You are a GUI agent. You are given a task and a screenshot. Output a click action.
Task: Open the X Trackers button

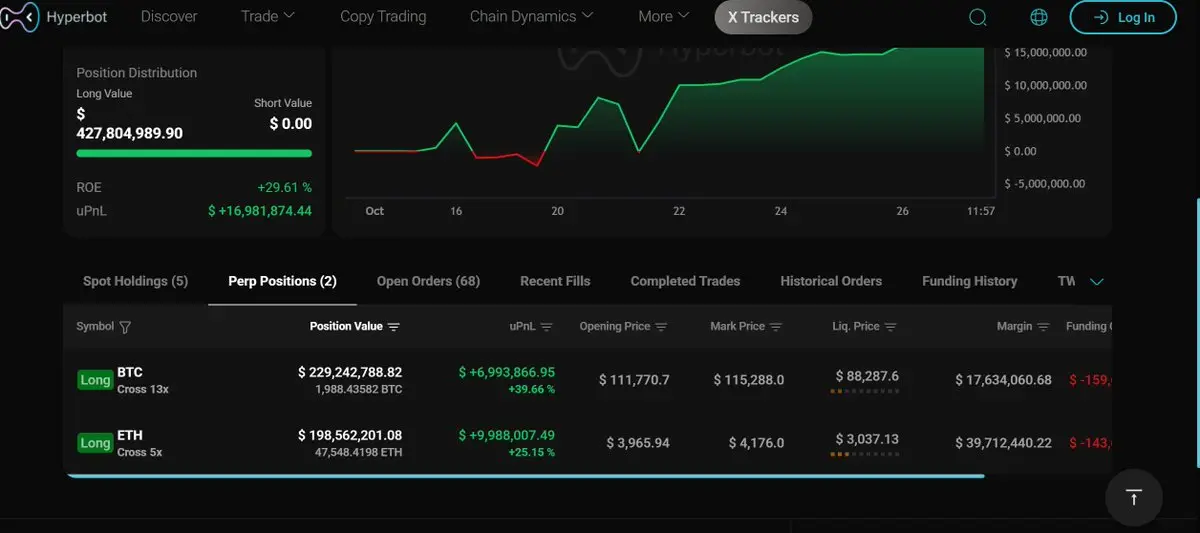point(764,17)
